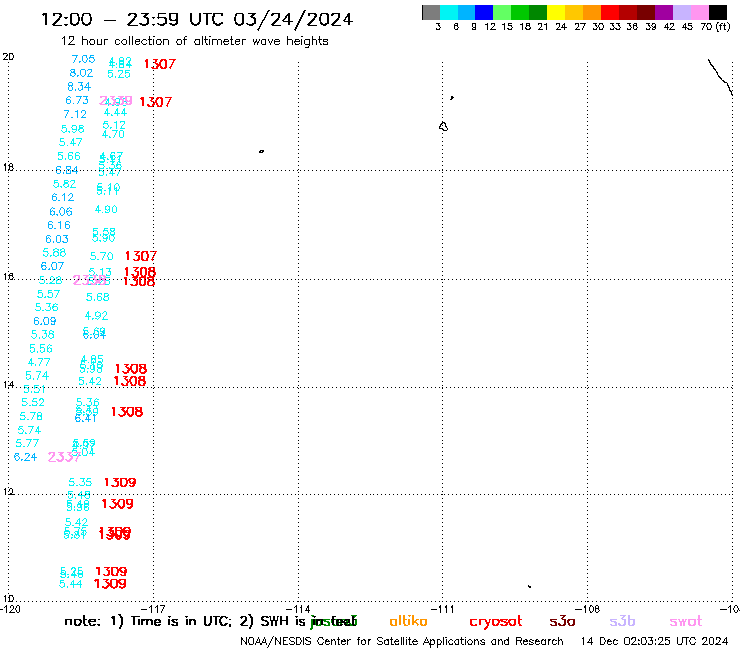This screenshot has height=650, width=740.
Task: Click the wave height value 4.90
Action: pyautogui.click(x=106, y=210)
